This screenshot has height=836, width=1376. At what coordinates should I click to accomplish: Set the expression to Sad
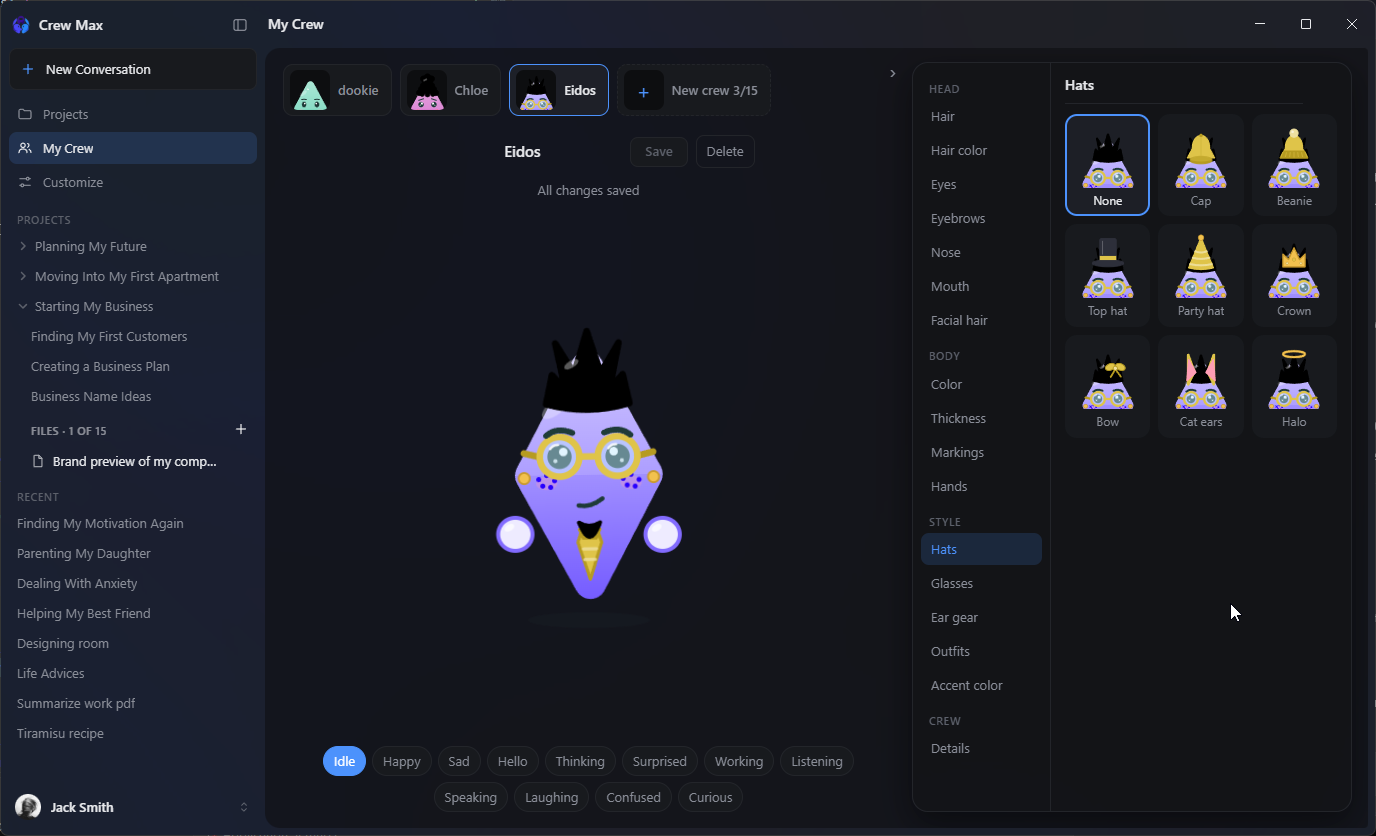coord(459,761)
